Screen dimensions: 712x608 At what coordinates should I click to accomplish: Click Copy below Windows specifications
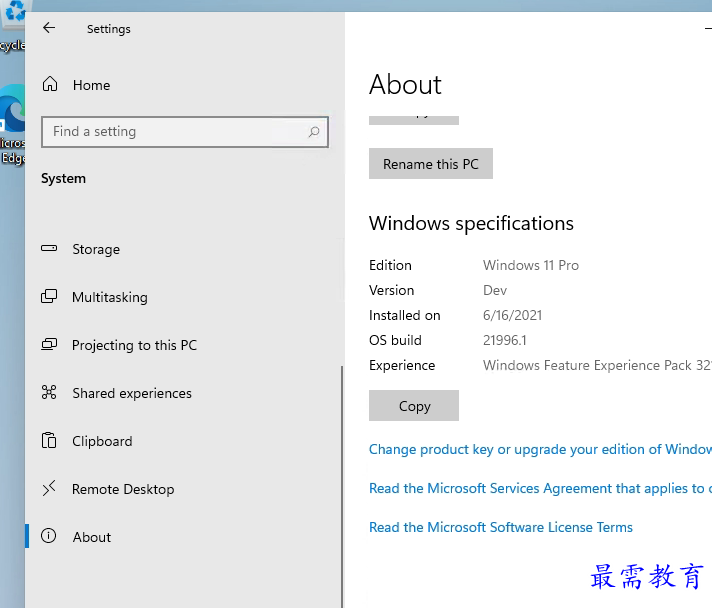(x=414, y=406)
